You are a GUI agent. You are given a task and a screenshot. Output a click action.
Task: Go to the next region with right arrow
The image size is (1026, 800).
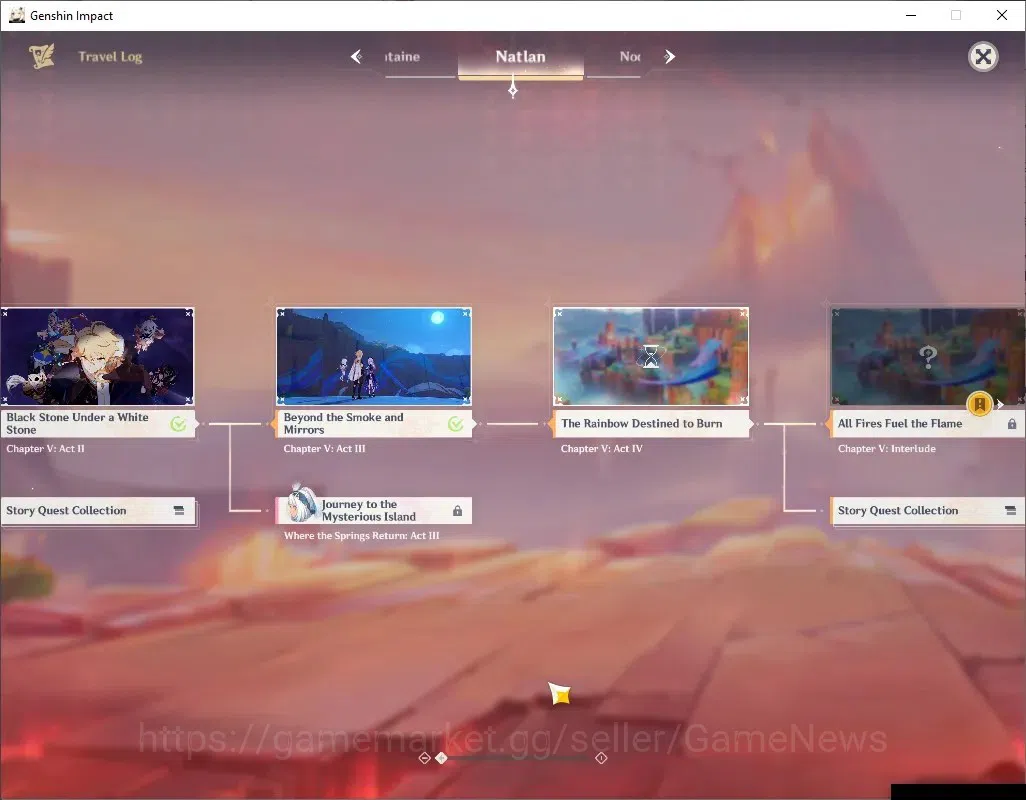click(669, 57)
